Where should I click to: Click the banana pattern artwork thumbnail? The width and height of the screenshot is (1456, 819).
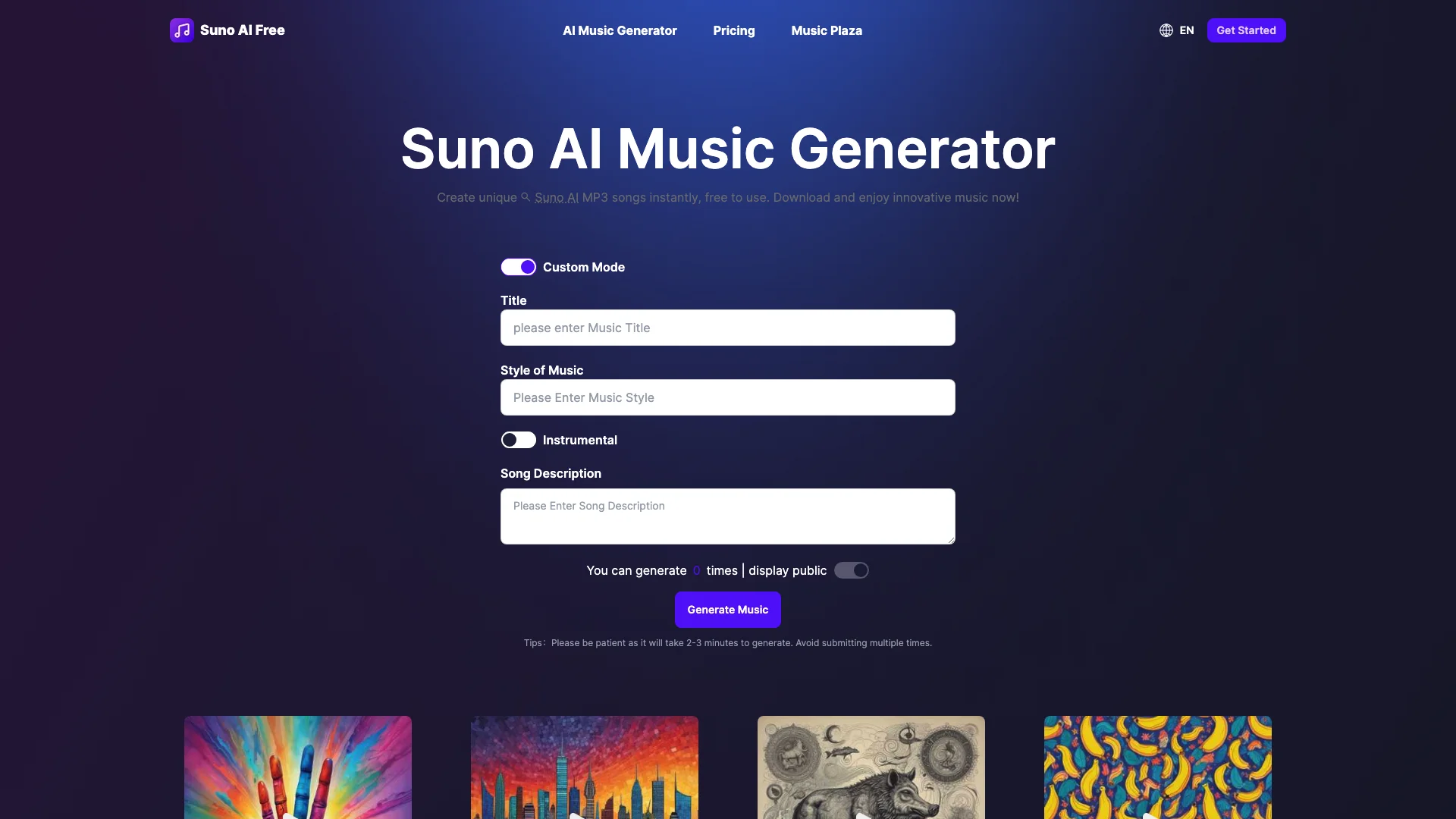1157,767
